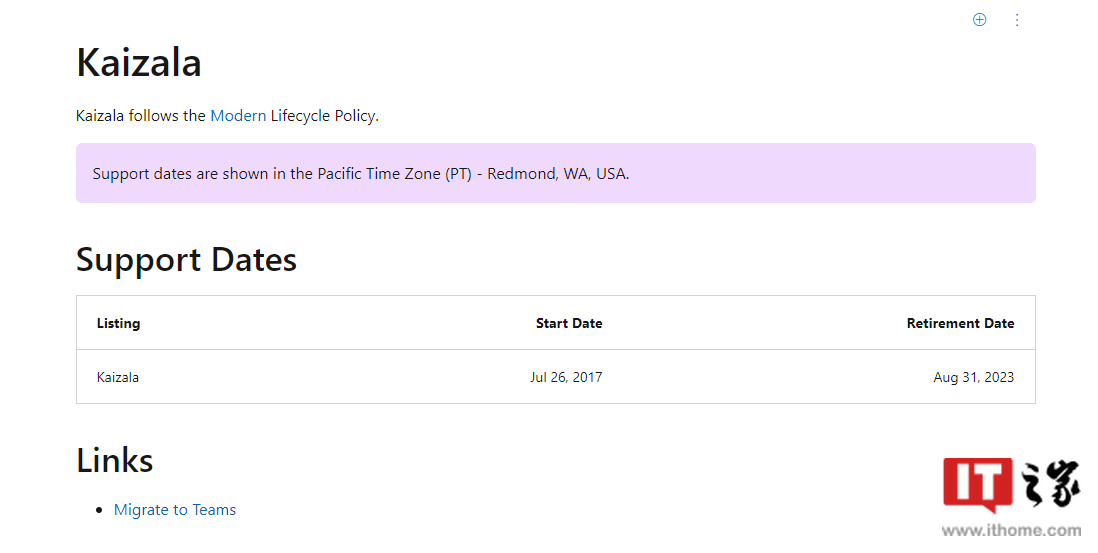Open the three-dot more options menu
1098x553 pixels.
coord(1017,20)
